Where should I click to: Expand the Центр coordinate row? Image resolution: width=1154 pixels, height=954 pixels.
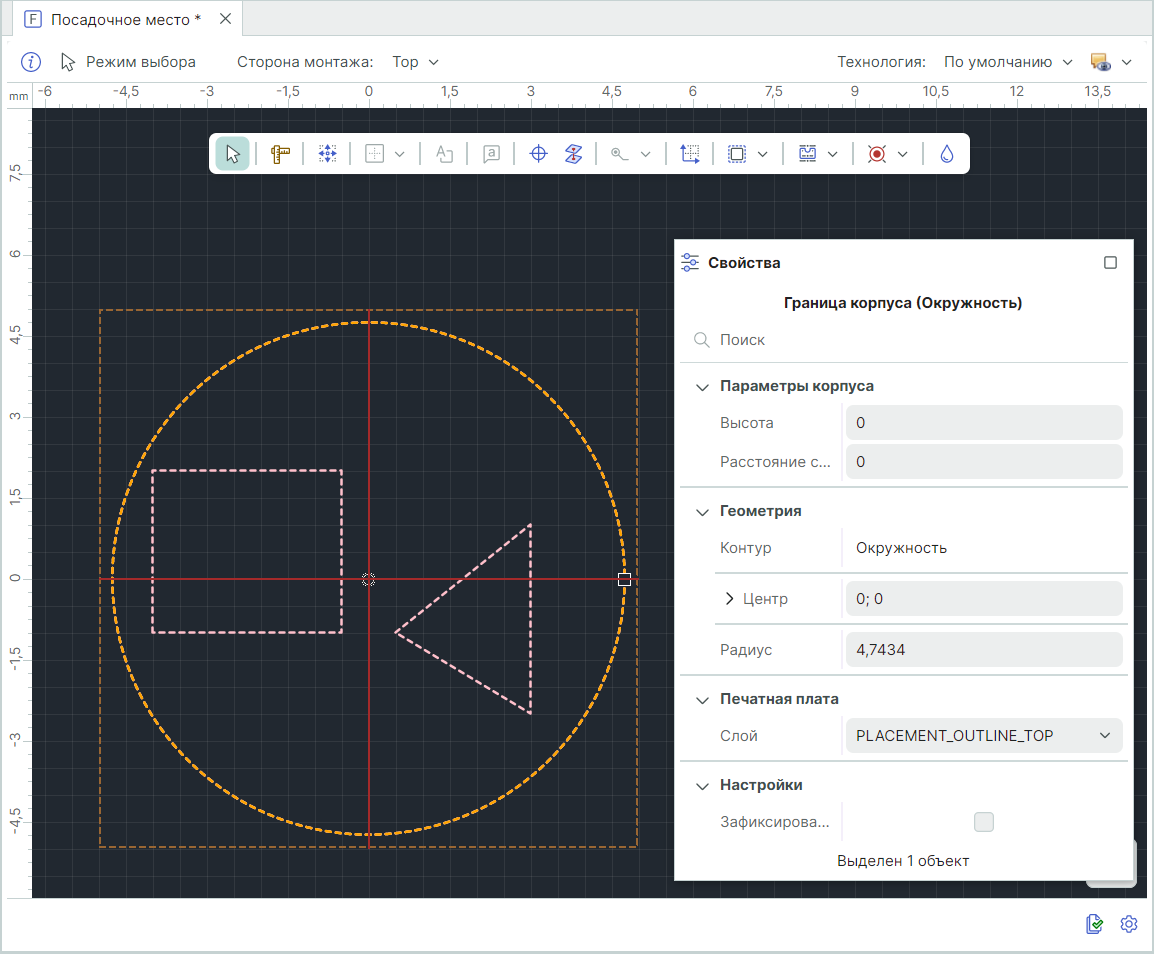click(729, 599)
